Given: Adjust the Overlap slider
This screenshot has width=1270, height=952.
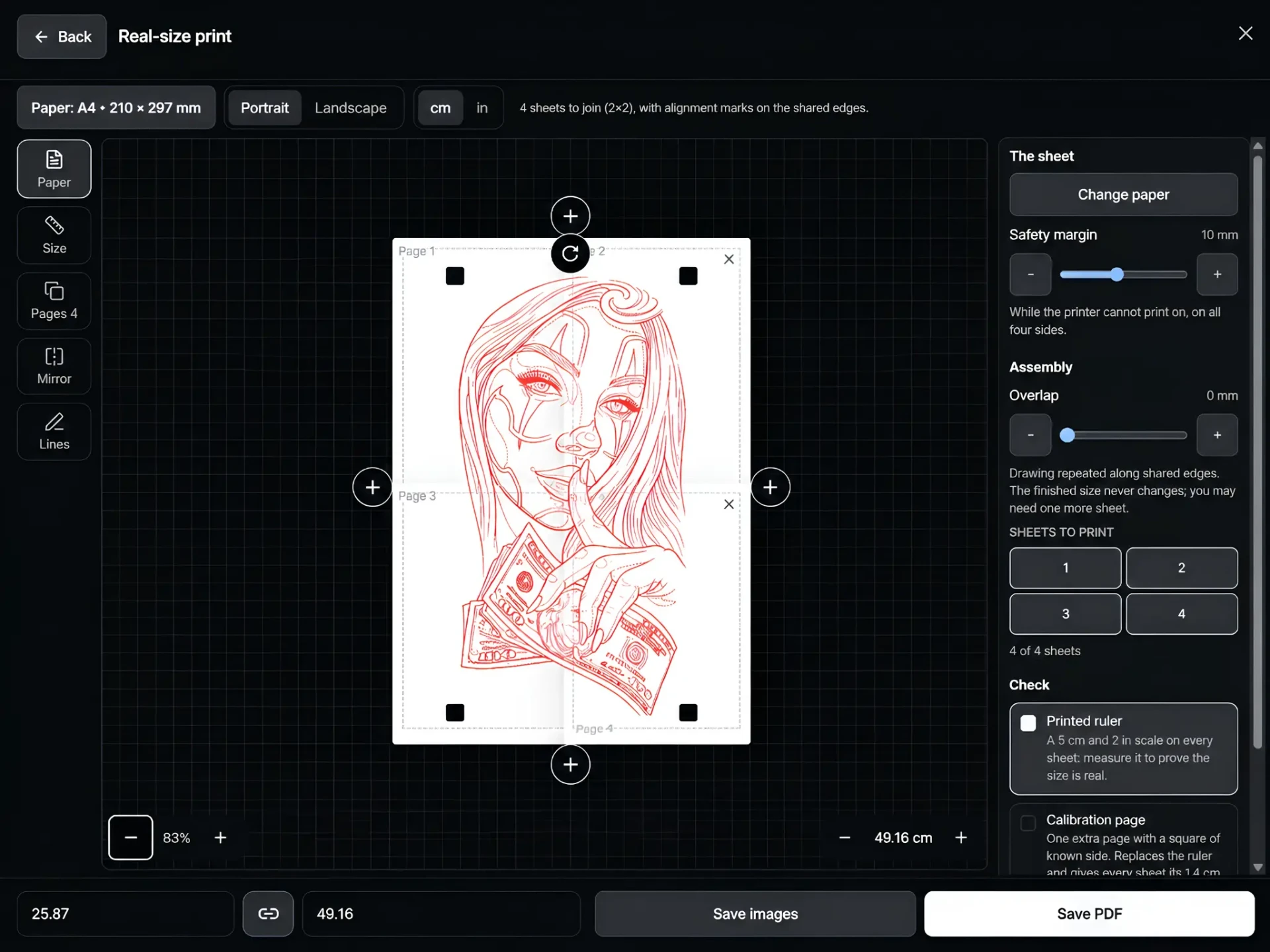Looking at the screenshot, I should point(1123,435).
